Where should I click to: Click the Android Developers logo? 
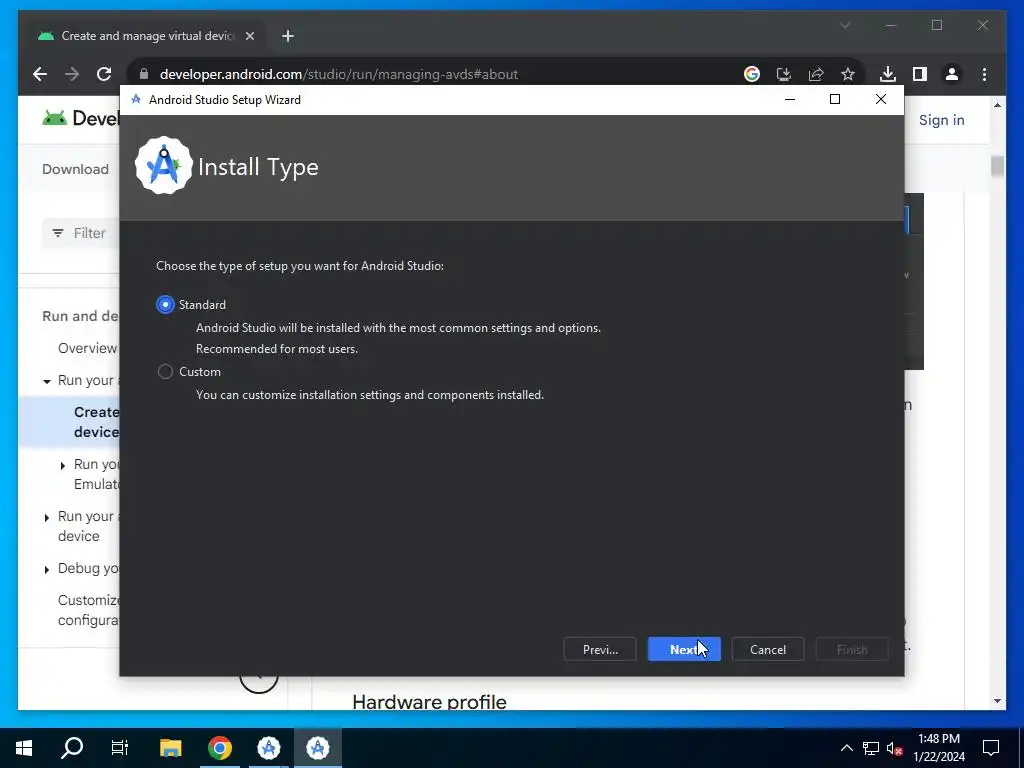coord(80,118)
